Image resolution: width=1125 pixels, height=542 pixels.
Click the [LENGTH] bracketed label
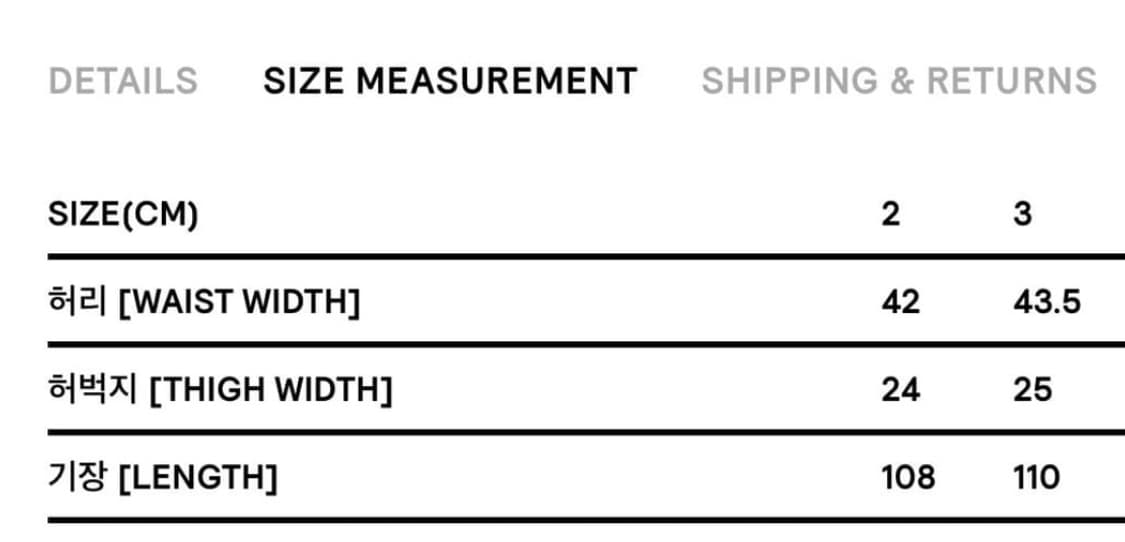pyautogui.click(x=197, y=478)
